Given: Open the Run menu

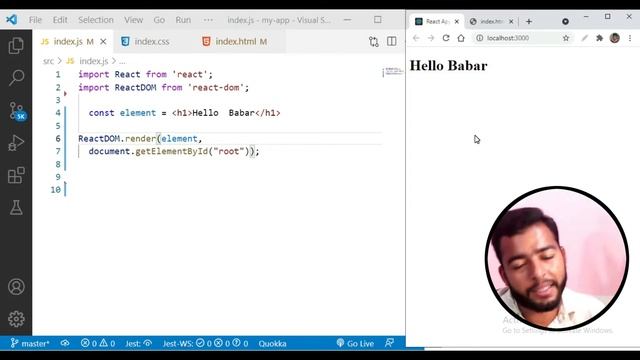Looking at the screenshot, I should click(x=183, y=20).
